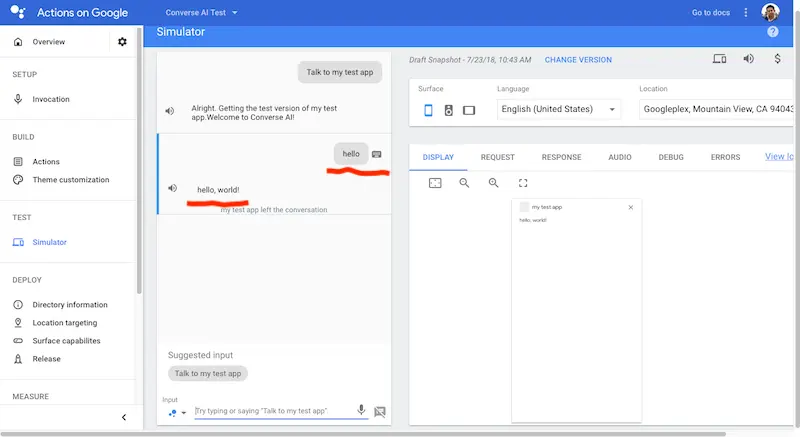
Task: Click the View logs link
Action: (x=779, y=157)
